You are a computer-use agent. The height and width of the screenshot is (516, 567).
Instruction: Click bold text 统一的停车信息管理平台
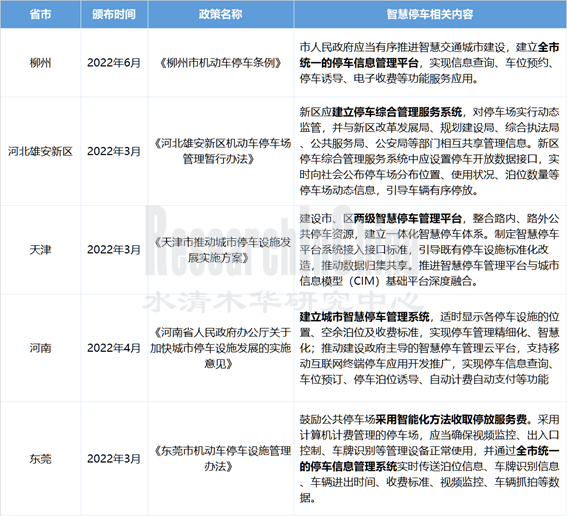[x=359, y=63]
